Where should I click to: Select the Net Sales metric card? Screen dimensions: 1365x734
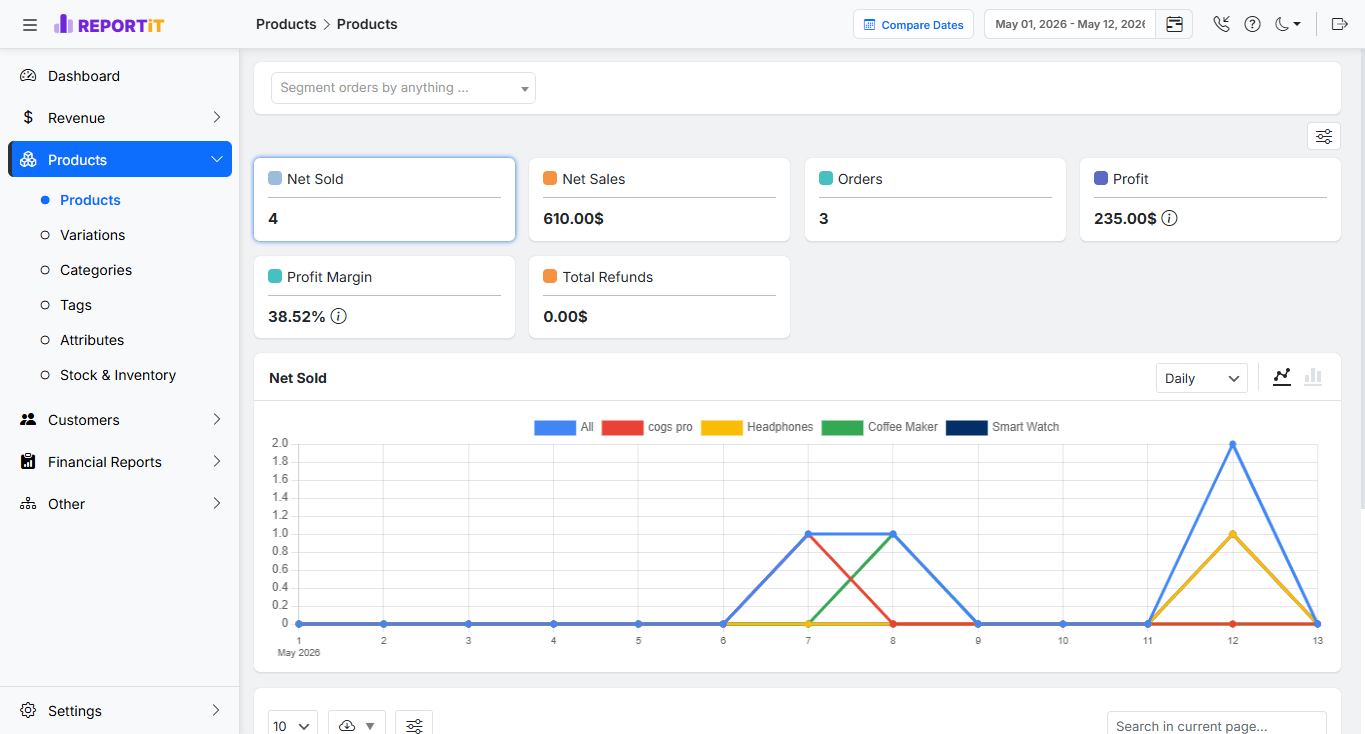pyautogui.click(x=660, y=199)
